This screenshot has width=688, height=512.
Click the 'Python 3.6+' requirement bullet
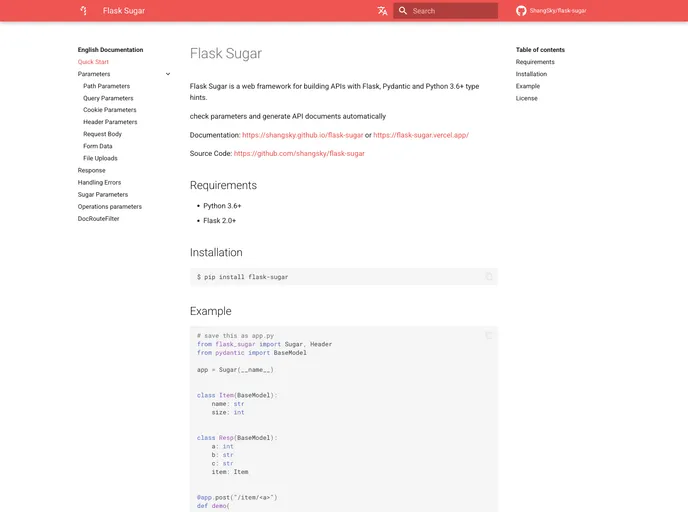[222, 206]
